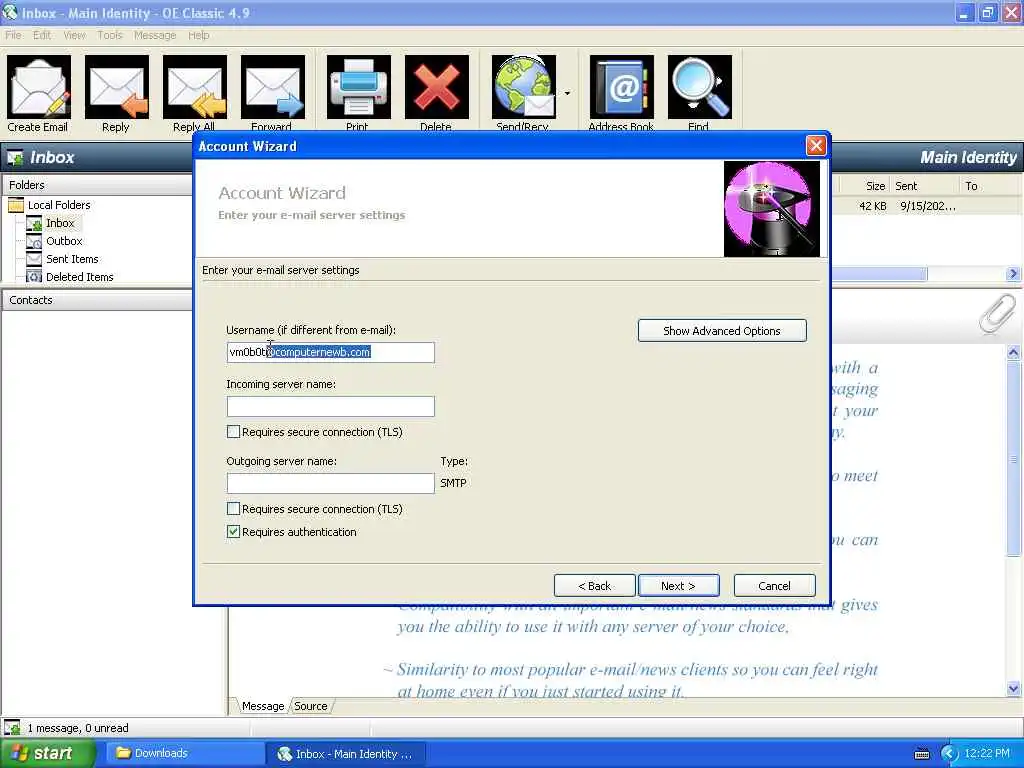Expand hidden system tray icons arrow

[x=949, y=754]
